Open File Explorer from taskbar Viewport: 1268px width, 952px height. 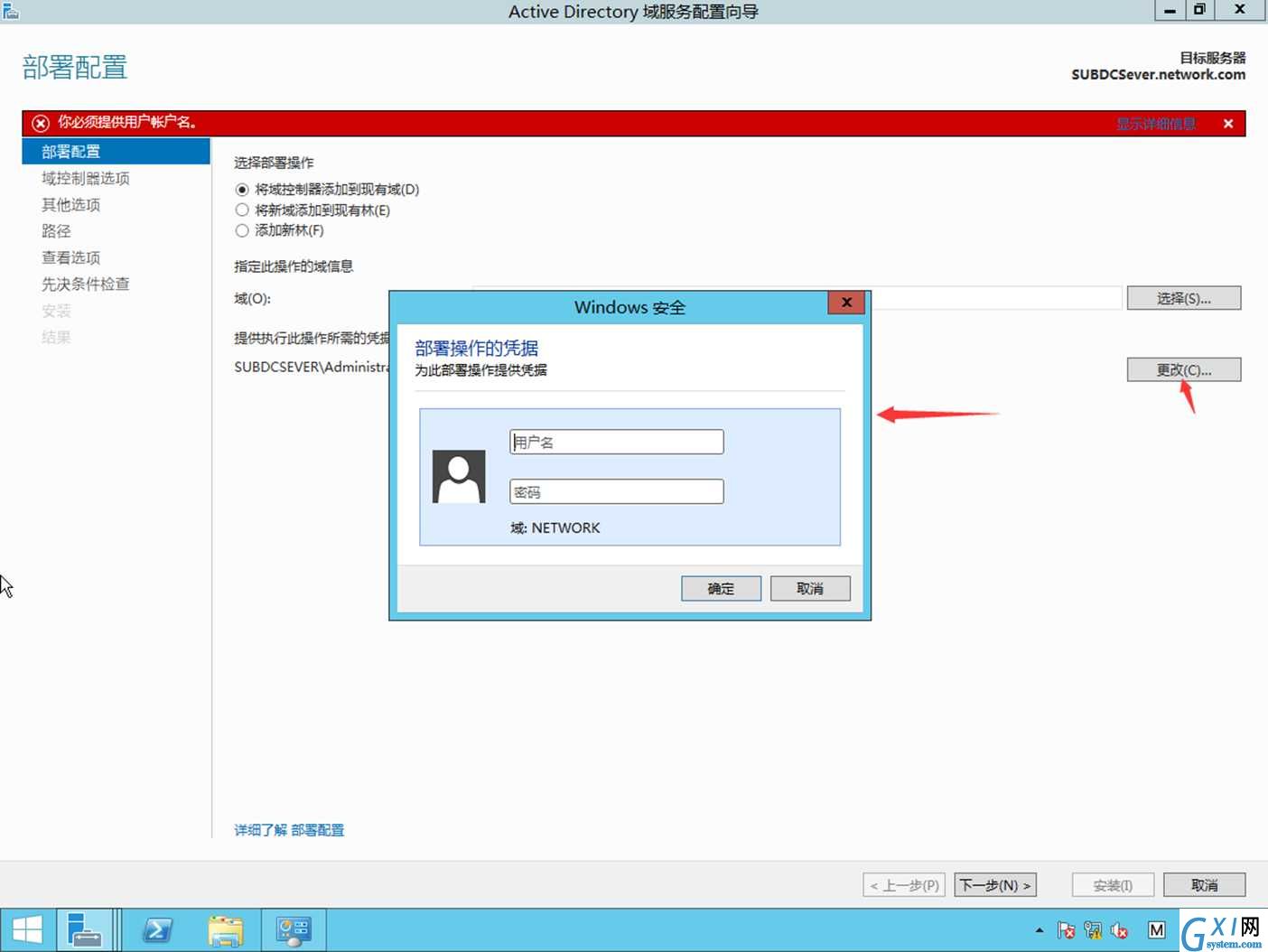tap(226, 930)
